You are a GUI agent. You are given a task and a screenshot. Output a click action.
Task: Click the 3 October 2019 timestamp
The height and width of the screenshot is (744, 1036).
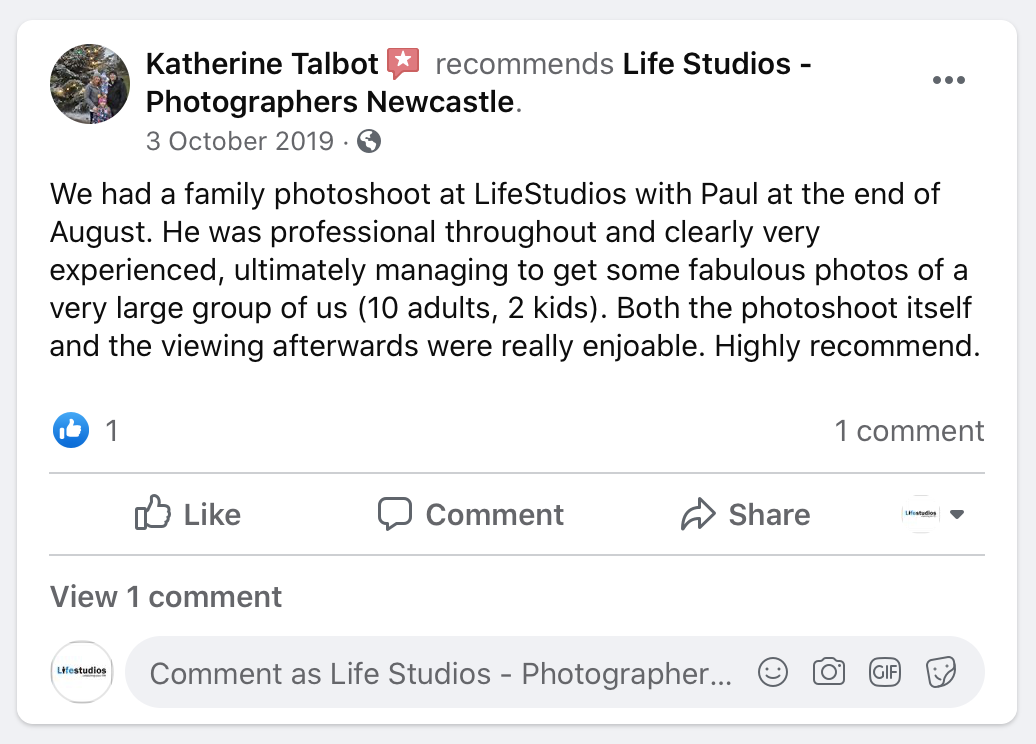tap(240, 141)
